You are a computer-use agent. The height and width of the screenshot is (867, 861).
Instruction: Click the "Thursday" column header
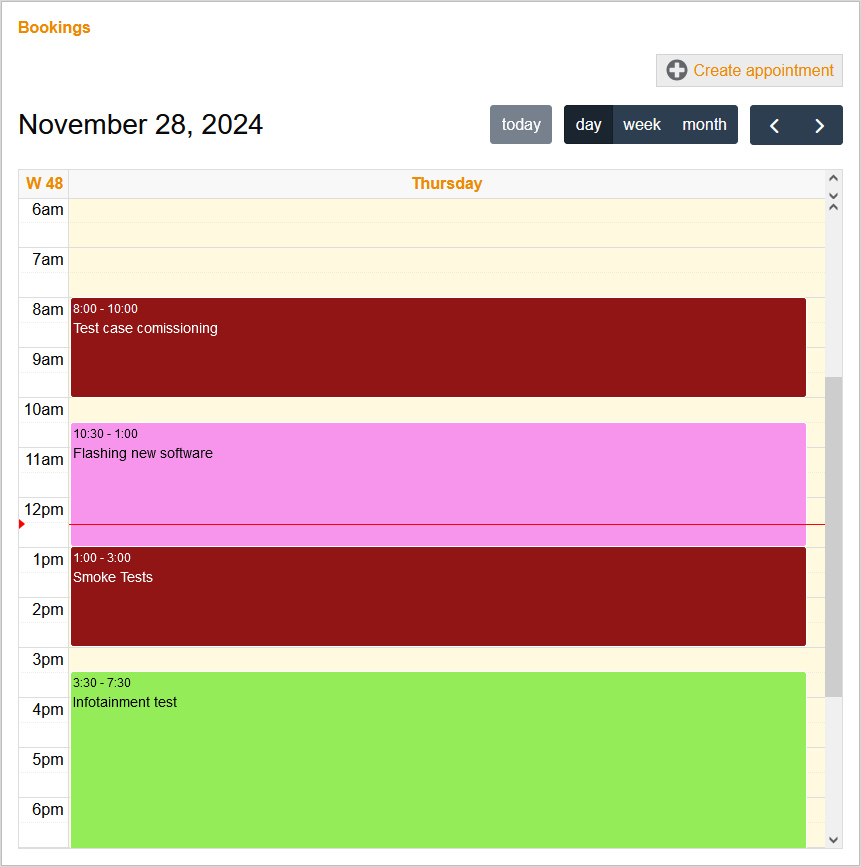(x=447, y=183)
